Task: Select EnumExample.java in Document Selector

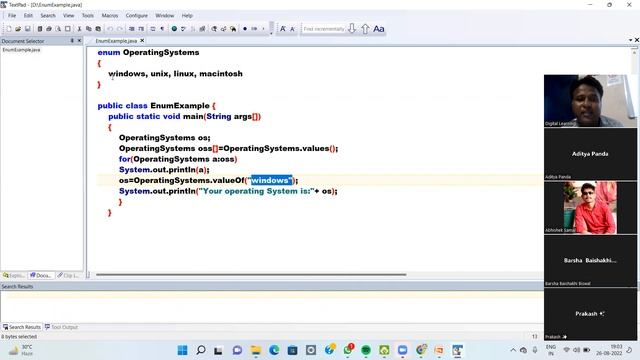Action: click(21, 50)
